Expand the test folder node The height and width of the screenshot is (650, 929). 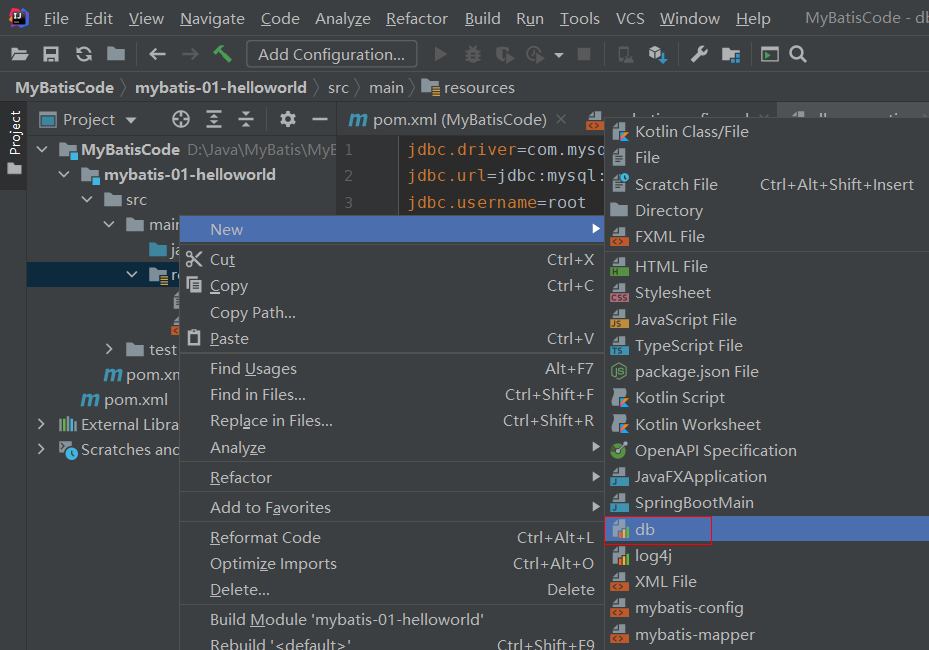[108, 350]
